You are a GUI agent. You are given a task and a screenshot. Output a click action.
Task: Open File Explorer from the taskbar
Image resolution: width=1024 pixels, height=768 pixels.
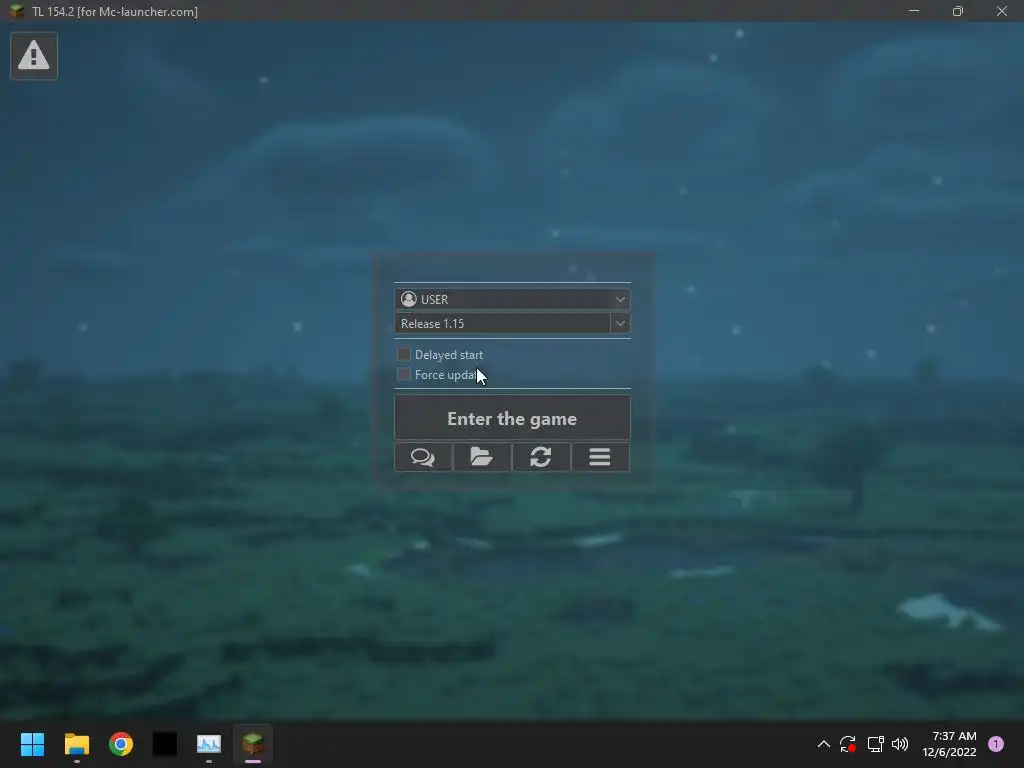click(76, 744)
